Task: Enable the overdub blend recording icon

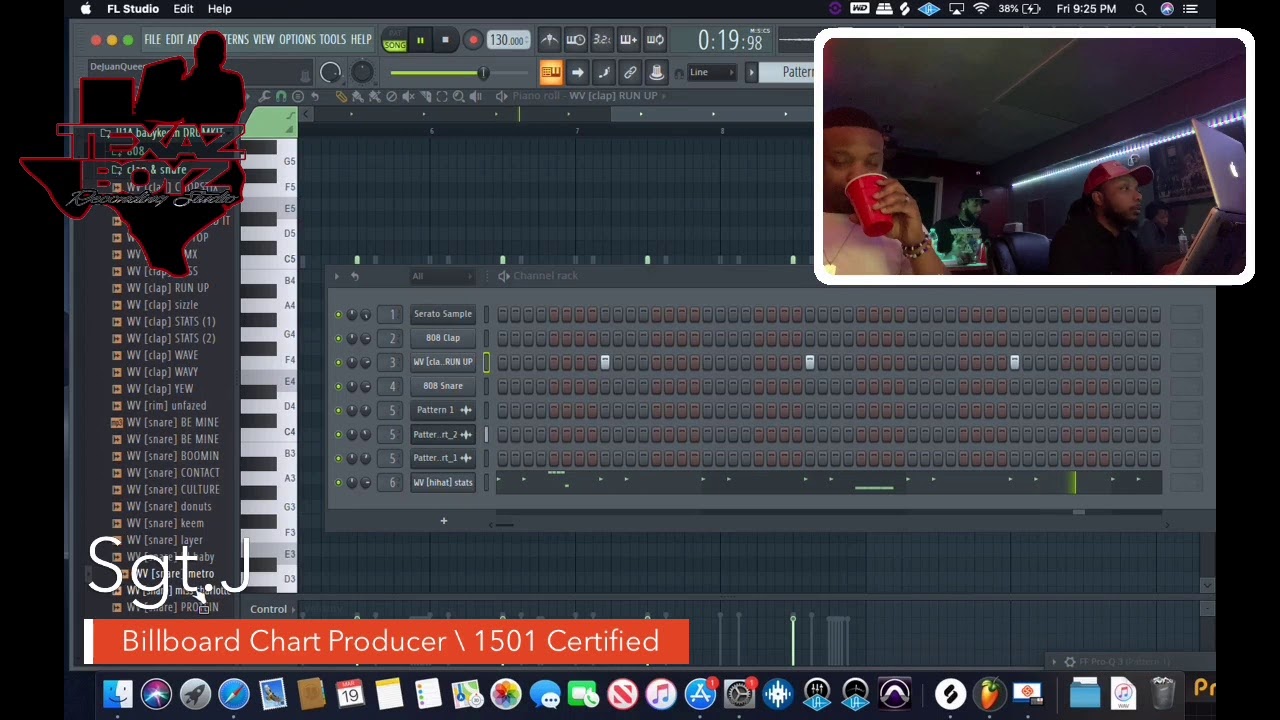Action: point(628,40)
